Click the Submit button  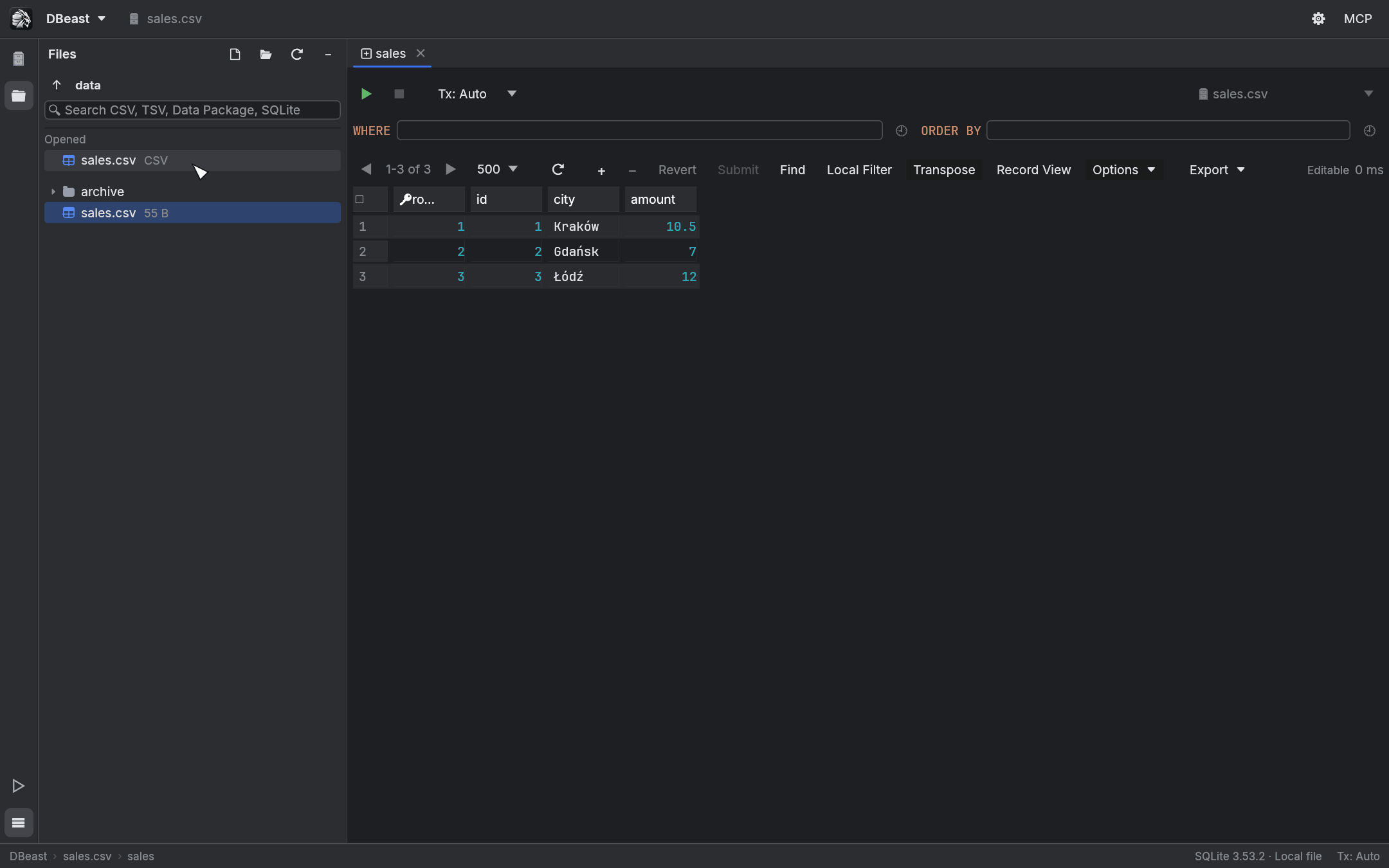click(x=738, y=170)
